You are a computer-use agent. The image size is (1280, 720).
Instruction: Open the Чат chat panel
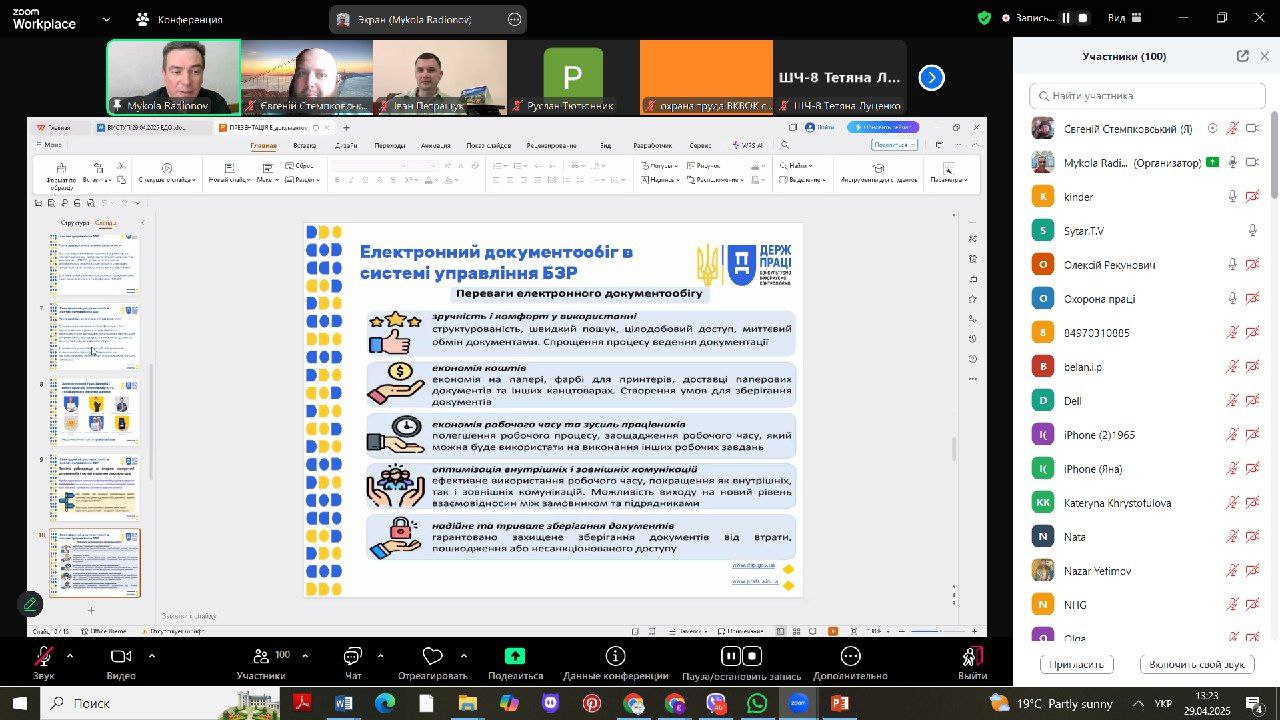pos(353,663)
